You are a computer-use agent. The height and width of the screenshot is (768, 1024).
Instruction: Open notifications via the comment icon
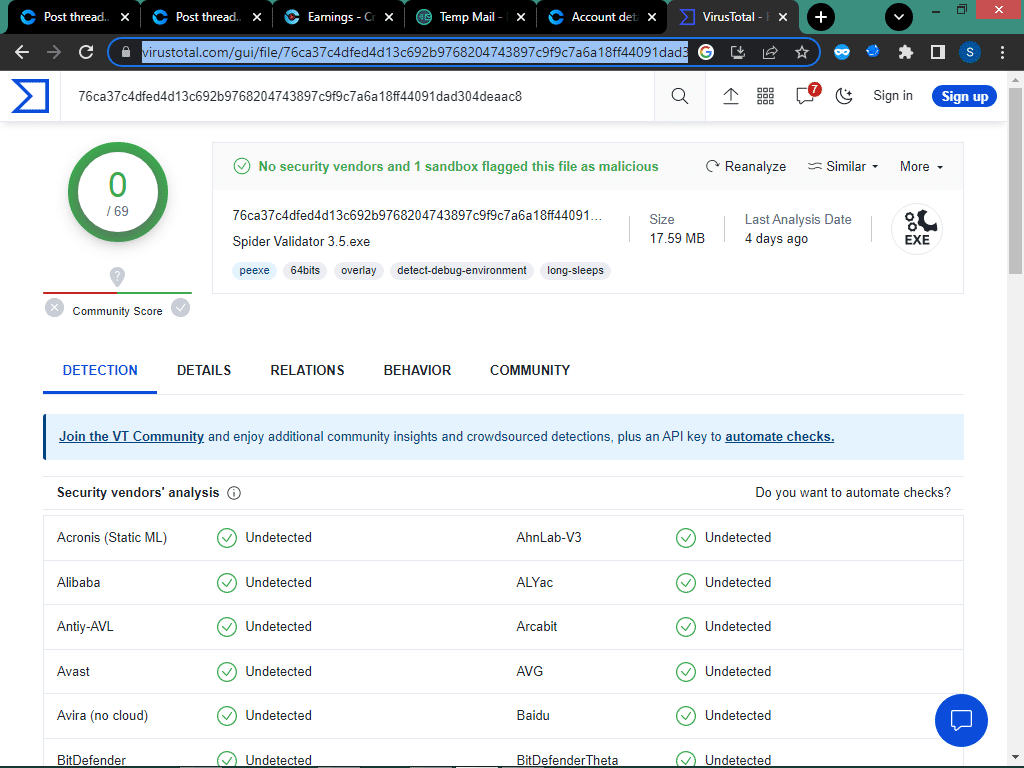tap(803, 96)
